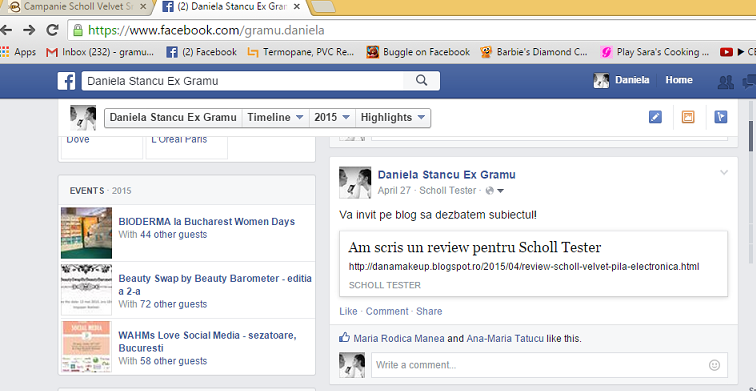Click post author Daniela Stancu Ex Gramu
Image resolution: width=756 pixels, height=391 pixels.
tap(446, 175)
